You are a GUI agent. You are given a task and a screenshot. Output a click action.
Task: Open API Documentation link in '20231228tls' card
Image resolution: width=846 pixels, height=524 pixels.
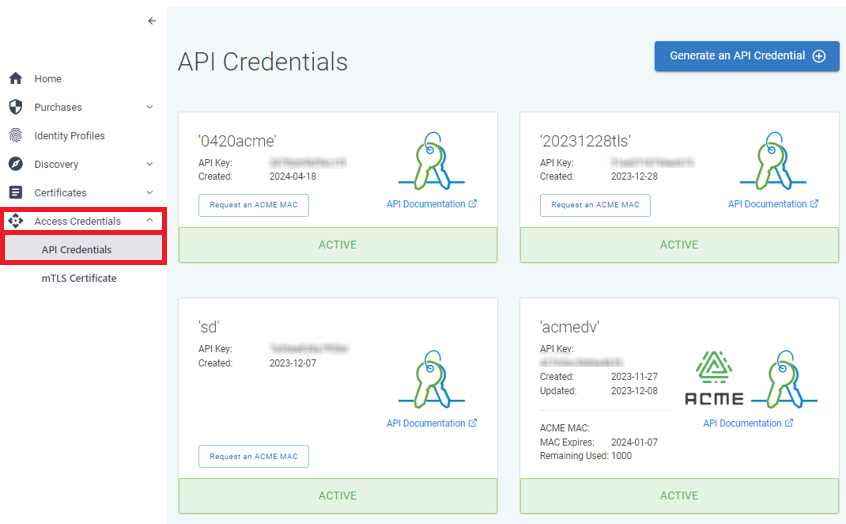click(x=772, y=204)
